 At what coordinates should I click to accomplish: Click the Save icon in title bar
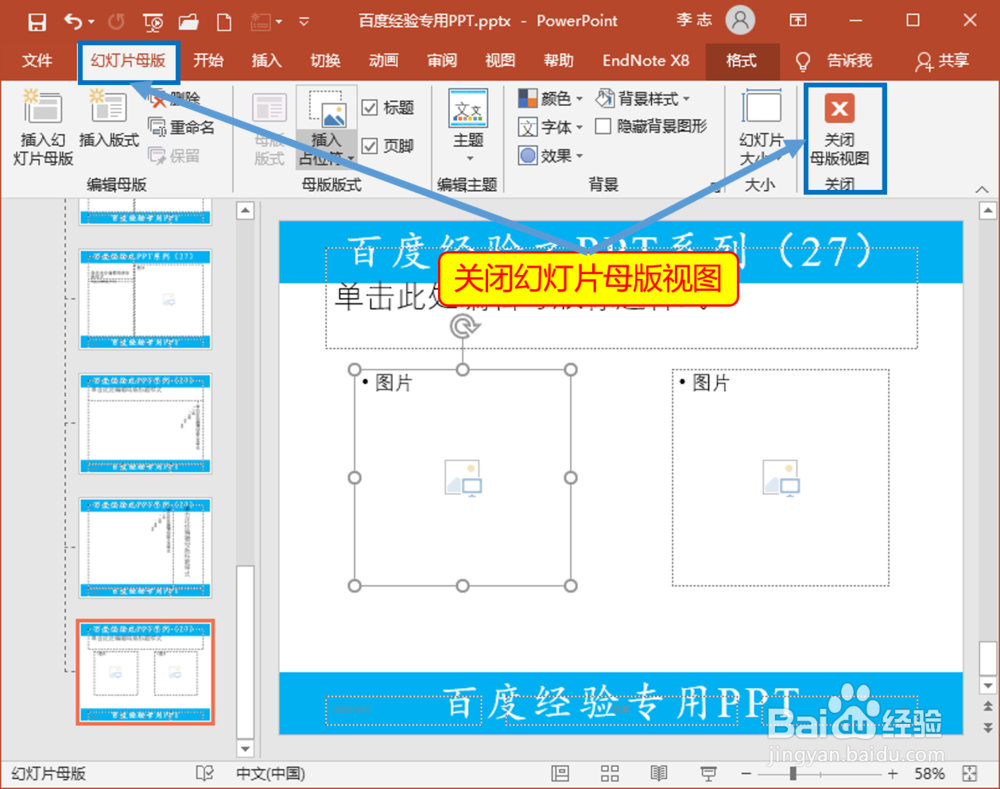pyautogui.click(x=36, y=22)
